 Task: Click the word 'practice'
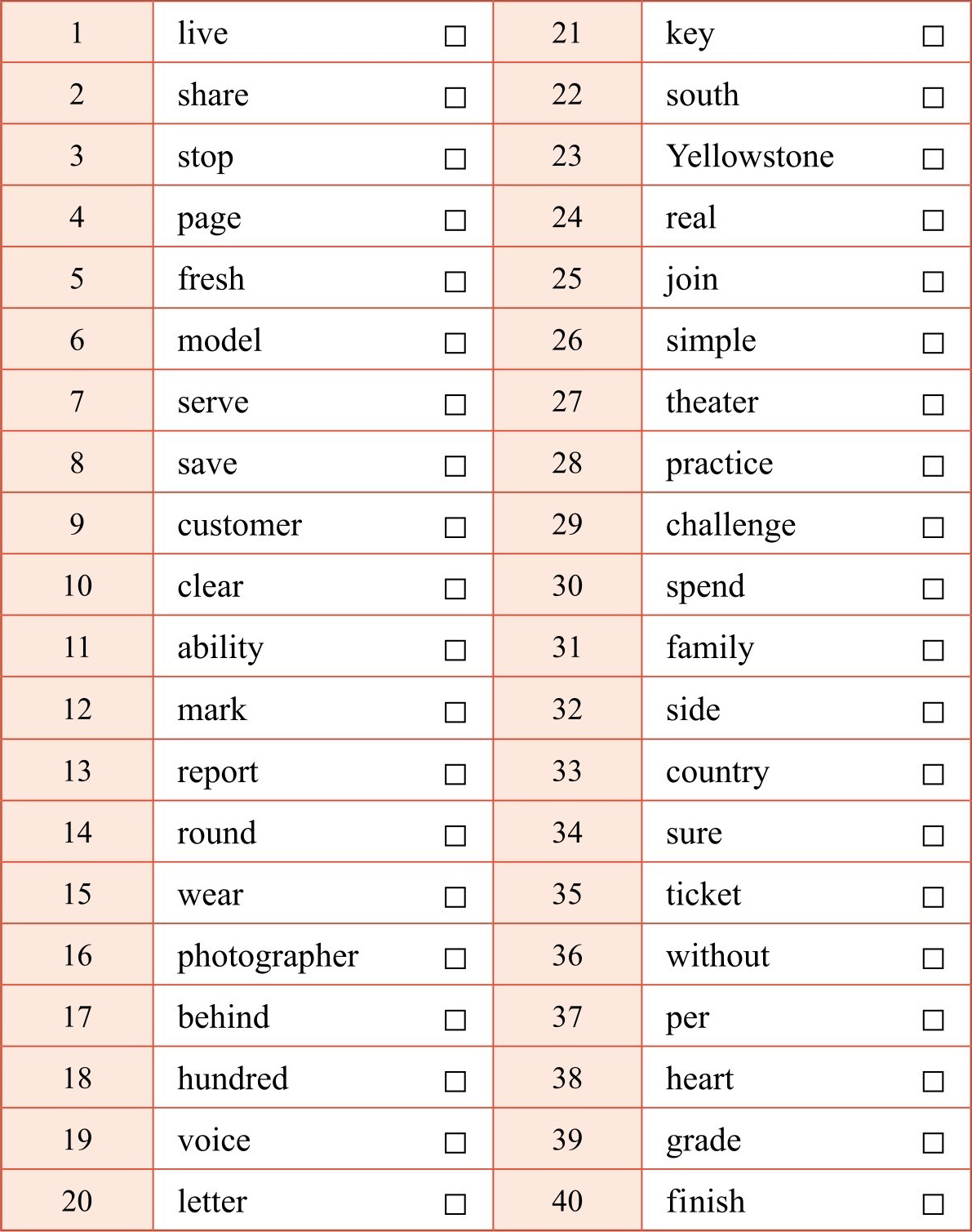tap(719, 464)
